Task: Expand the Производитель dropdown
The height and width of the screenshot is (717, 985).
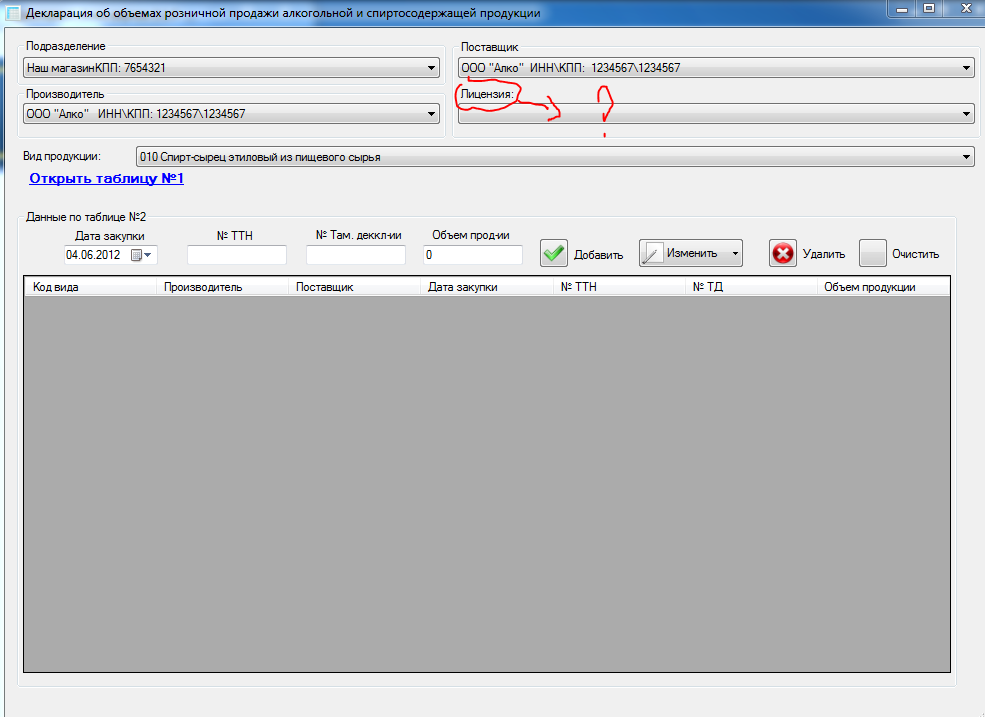Action: pyautogui.click(x=432, y=114)
